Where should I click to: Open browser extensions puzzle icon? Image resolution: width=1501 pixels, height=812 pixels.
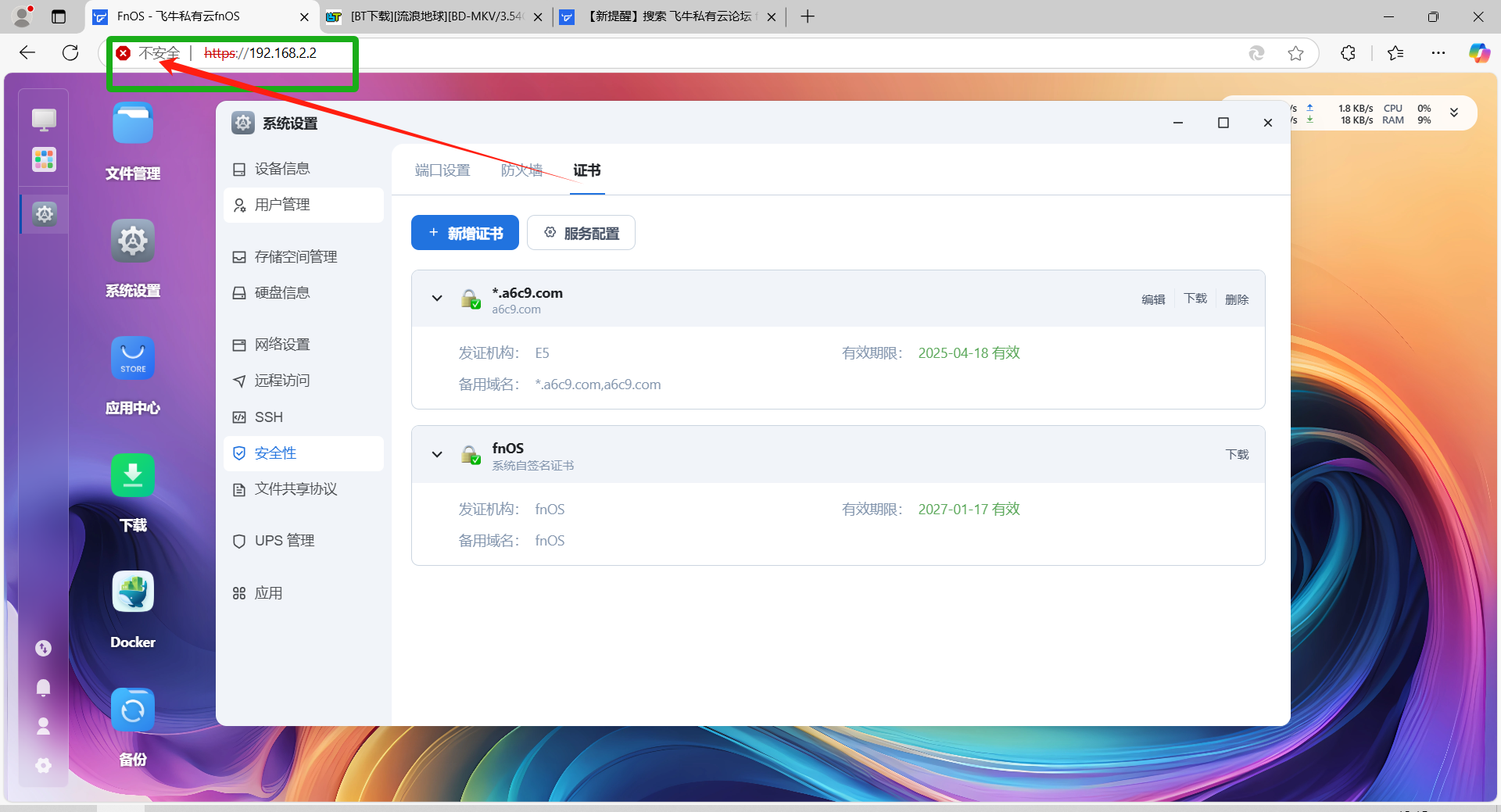coord(1348,53)
